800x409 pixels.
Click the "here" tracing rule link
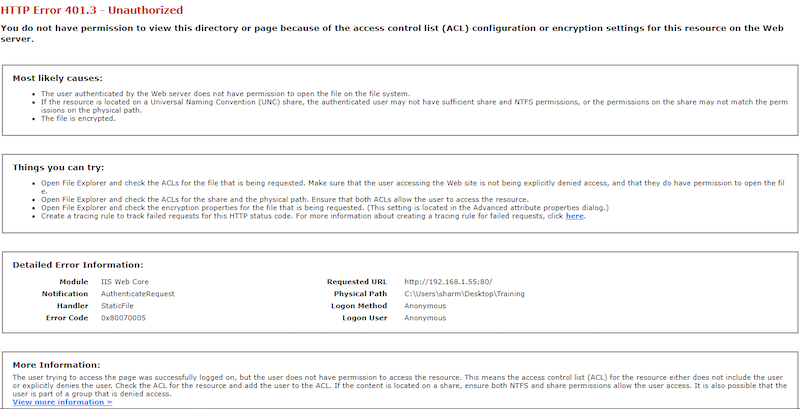click(574, 216)
